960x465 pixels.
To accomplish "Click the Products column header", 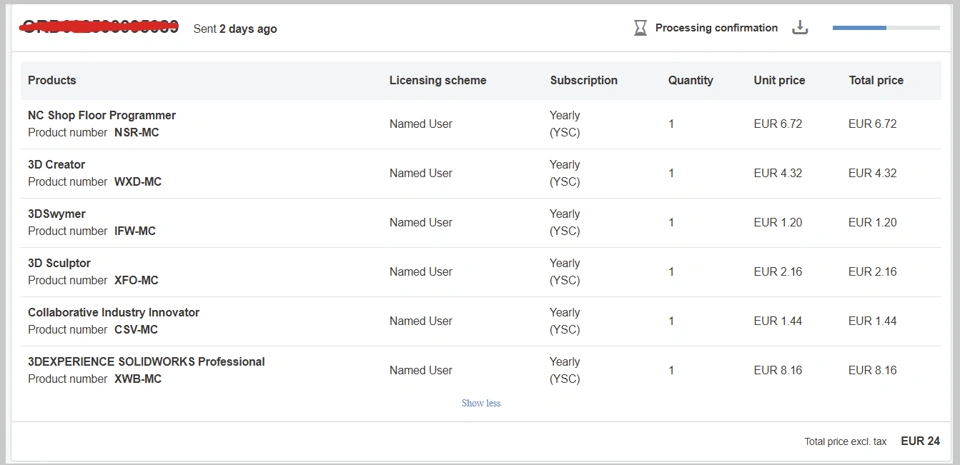I will coord(52,80).
